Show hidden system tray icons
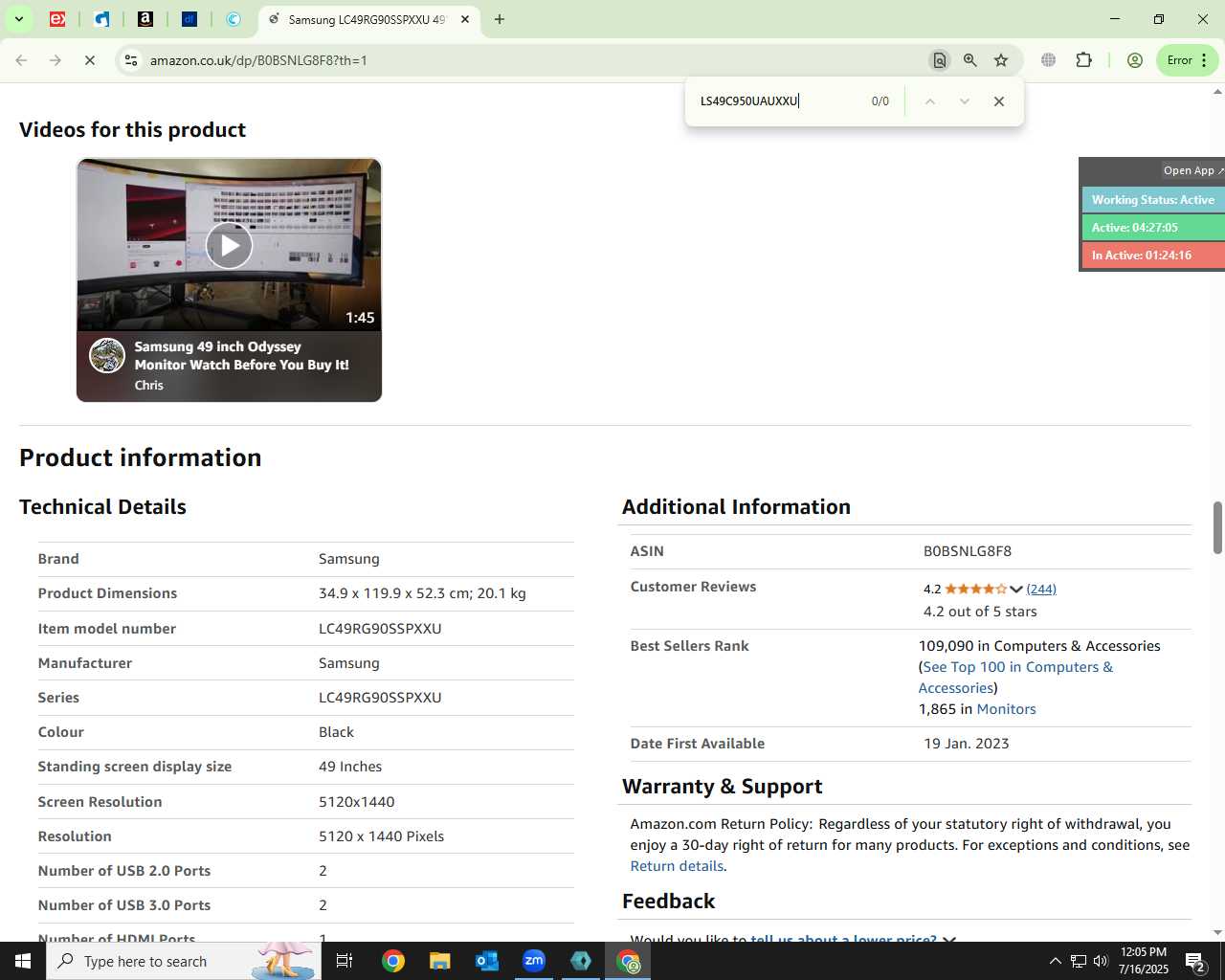Image resolution: width=1225 pixels, height=980 pixels. pyautogui.click(x=1055, y=961)
